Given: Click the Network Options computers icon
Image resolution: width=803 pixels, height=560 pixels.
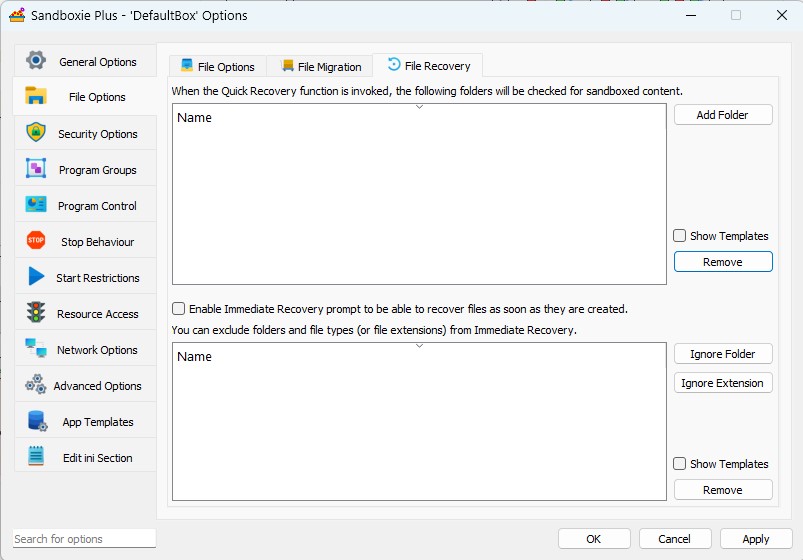Looking at the screenshot, I should click(36, 348).
